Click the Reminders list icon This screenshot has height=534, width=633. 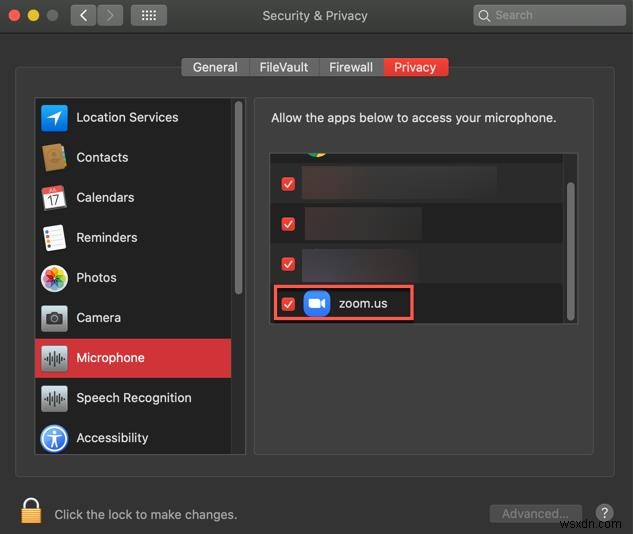[x=54, y=238]
